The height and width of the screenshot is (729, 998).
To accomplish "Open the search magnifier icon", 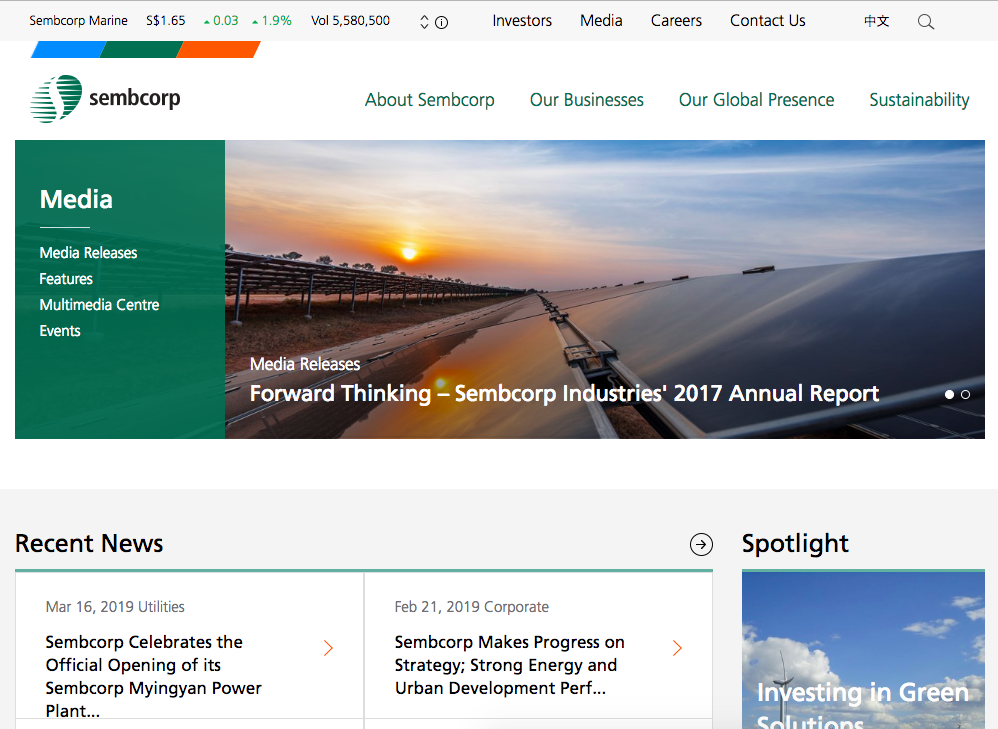I will pyautogui.click(x=925, y=22).
